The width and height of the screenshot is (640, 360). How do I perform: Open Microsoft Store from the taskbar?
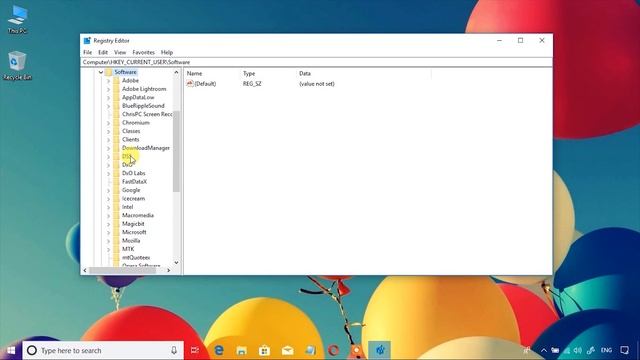point(264,350)
